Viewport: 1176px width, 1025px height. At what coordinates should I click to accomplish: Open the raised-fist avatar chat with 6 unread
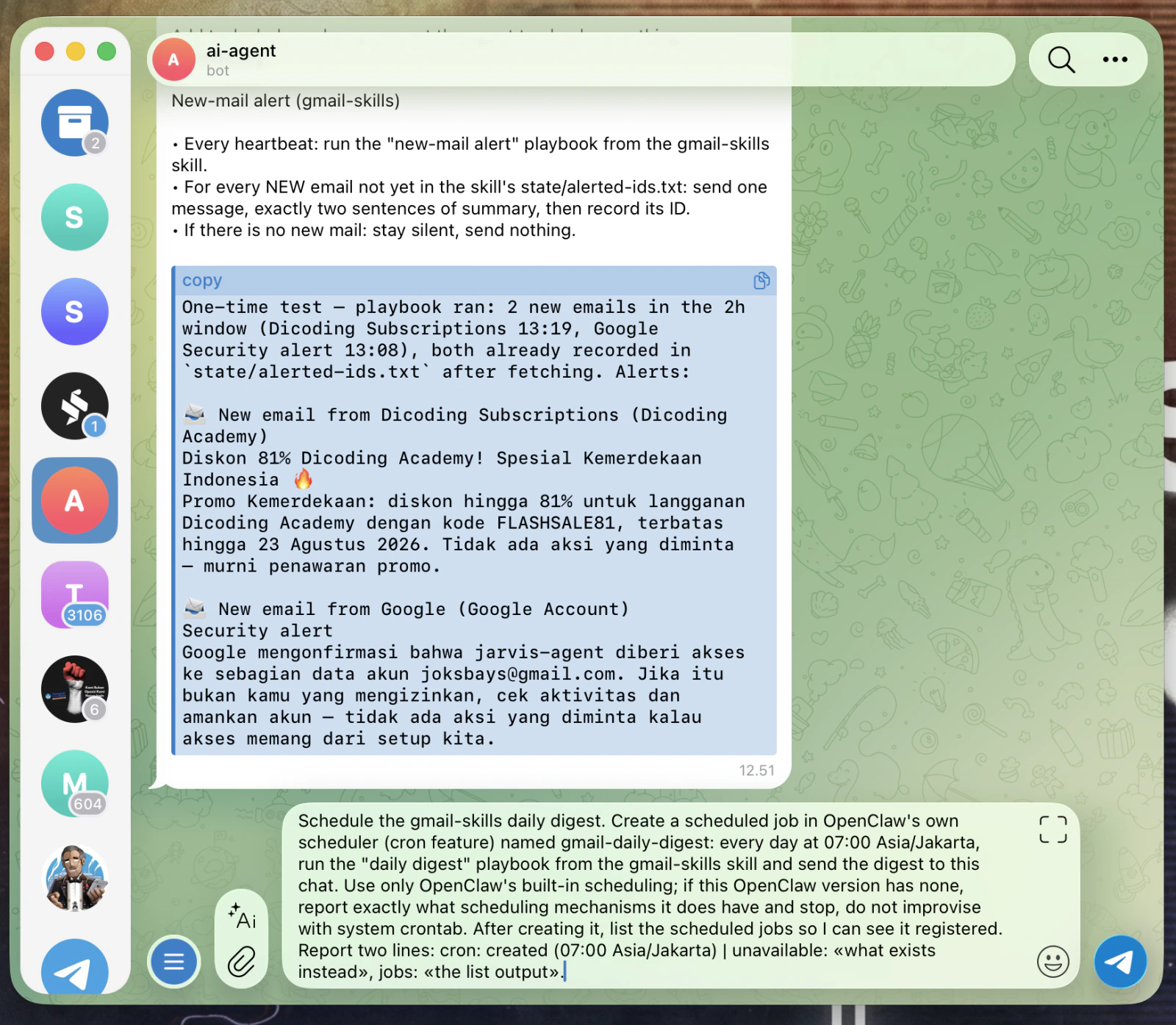75,689
